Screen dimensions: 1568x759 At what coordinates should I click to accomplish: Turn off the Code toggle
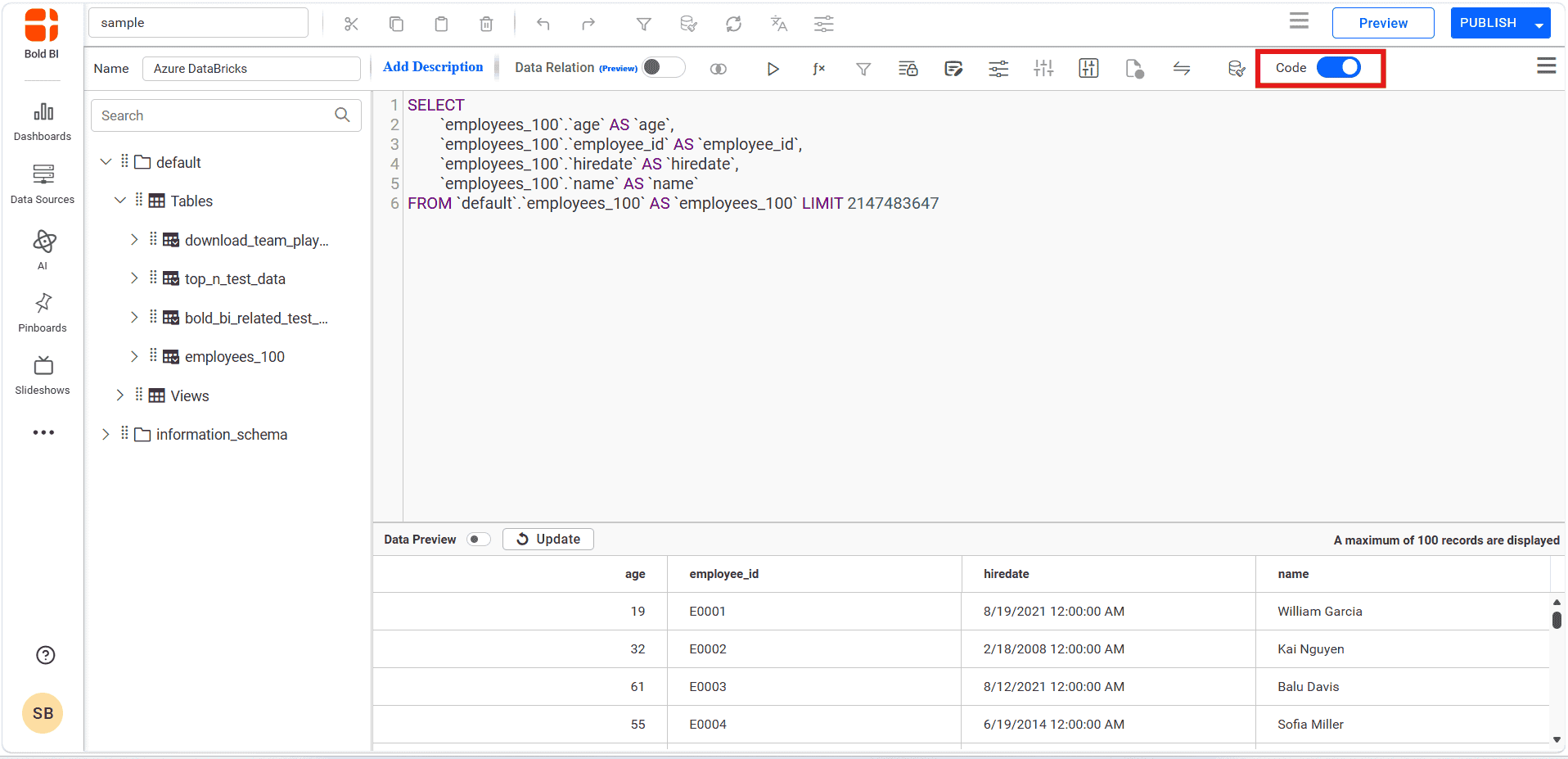1339,67
